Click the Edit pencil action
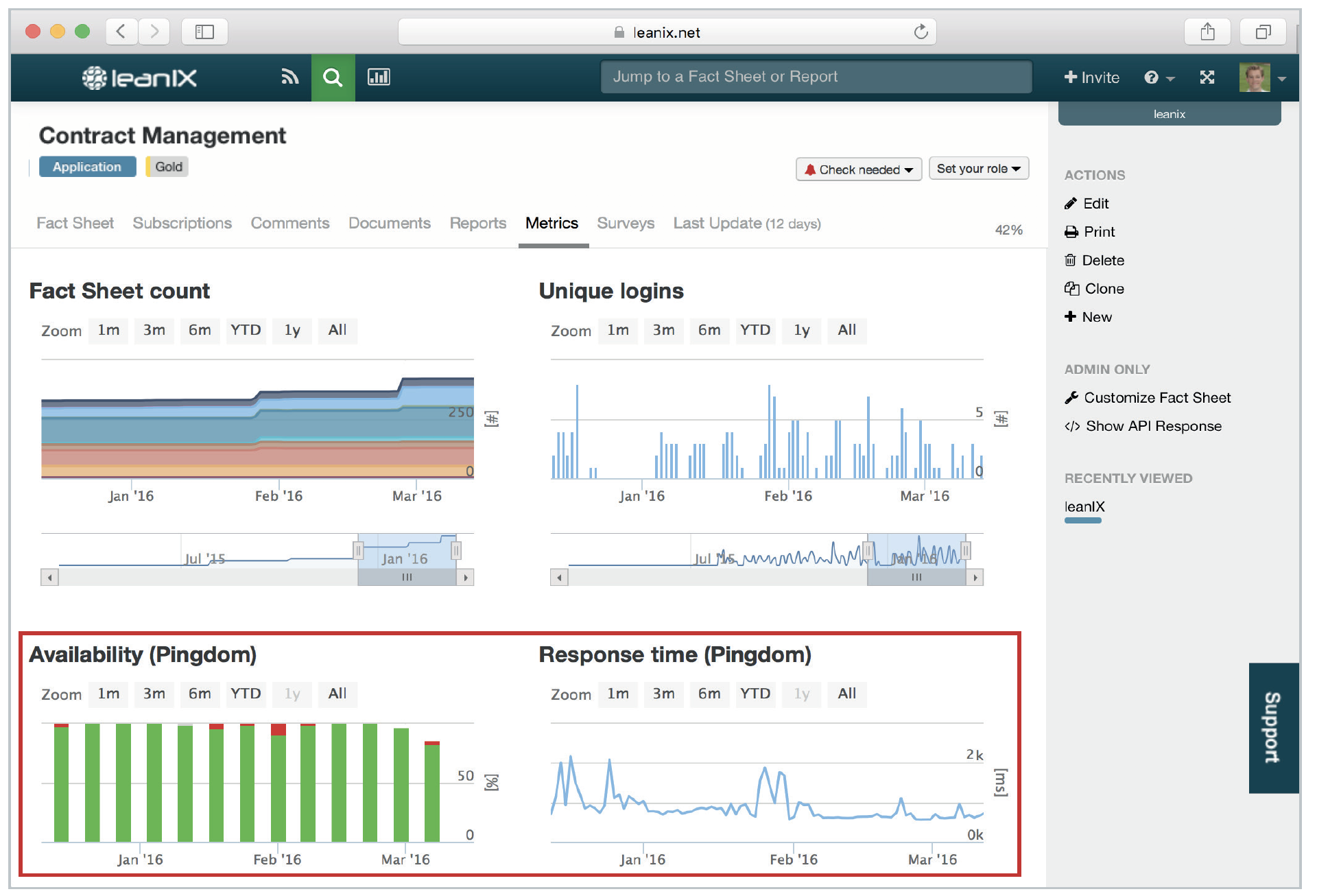 pos(1095,203)
